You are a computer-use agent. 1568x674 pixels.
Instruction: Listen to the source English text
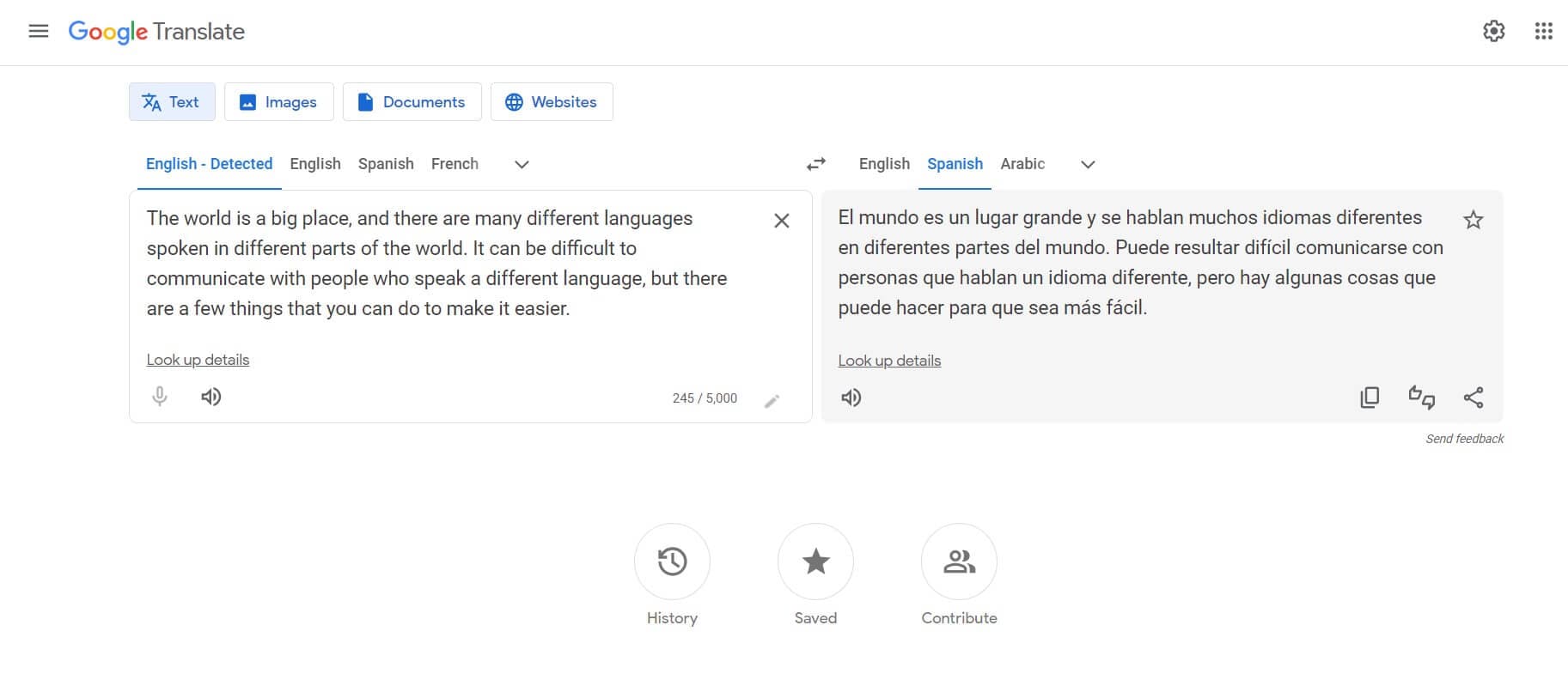(x=211, y=397)
